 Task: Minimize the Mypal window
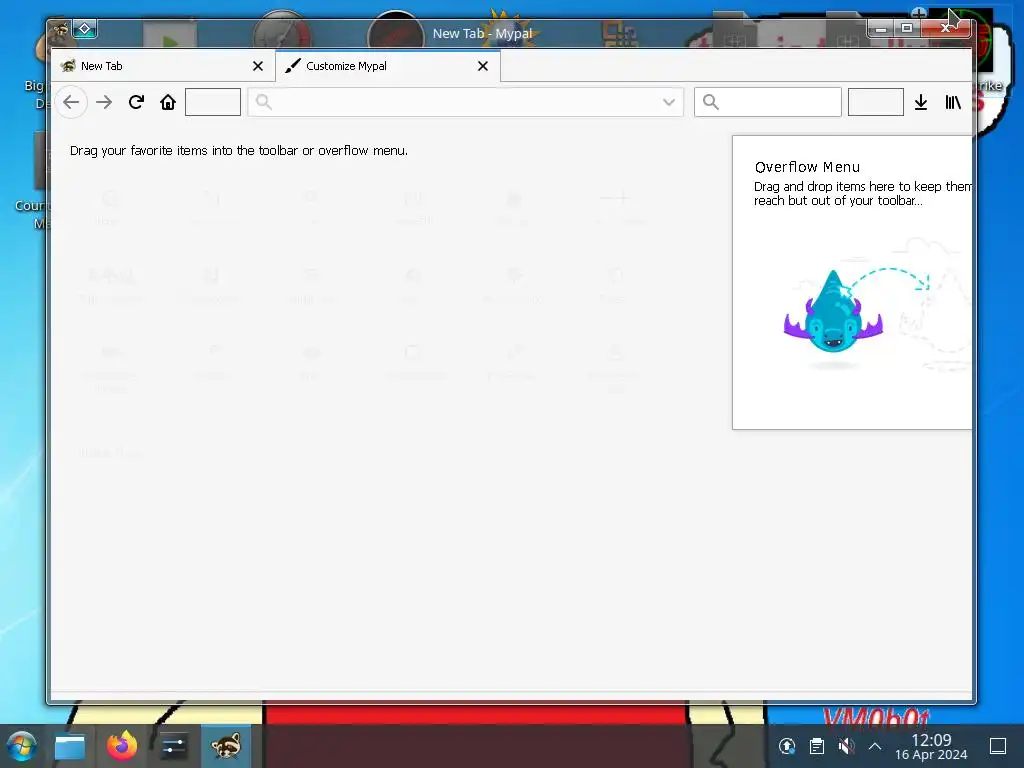tap(881, 28)
